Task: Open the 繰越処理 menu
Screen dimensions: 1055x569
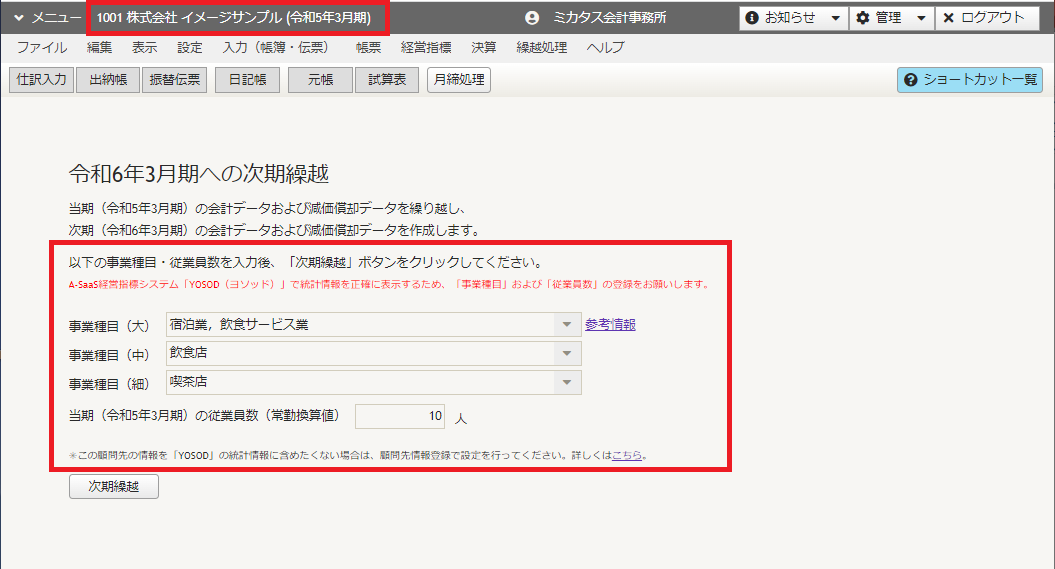Action: 542,47
